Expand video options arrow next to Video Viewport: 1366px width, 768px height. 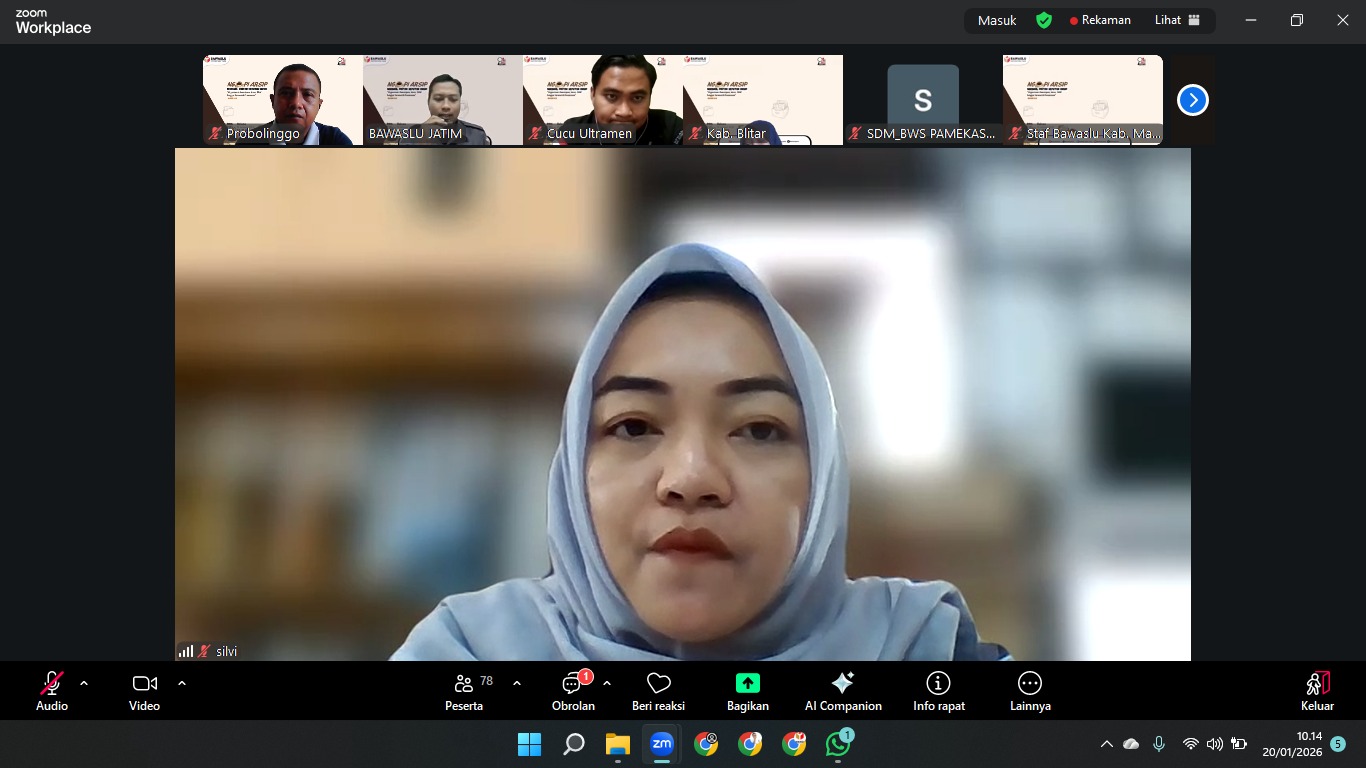click(182, 683)
